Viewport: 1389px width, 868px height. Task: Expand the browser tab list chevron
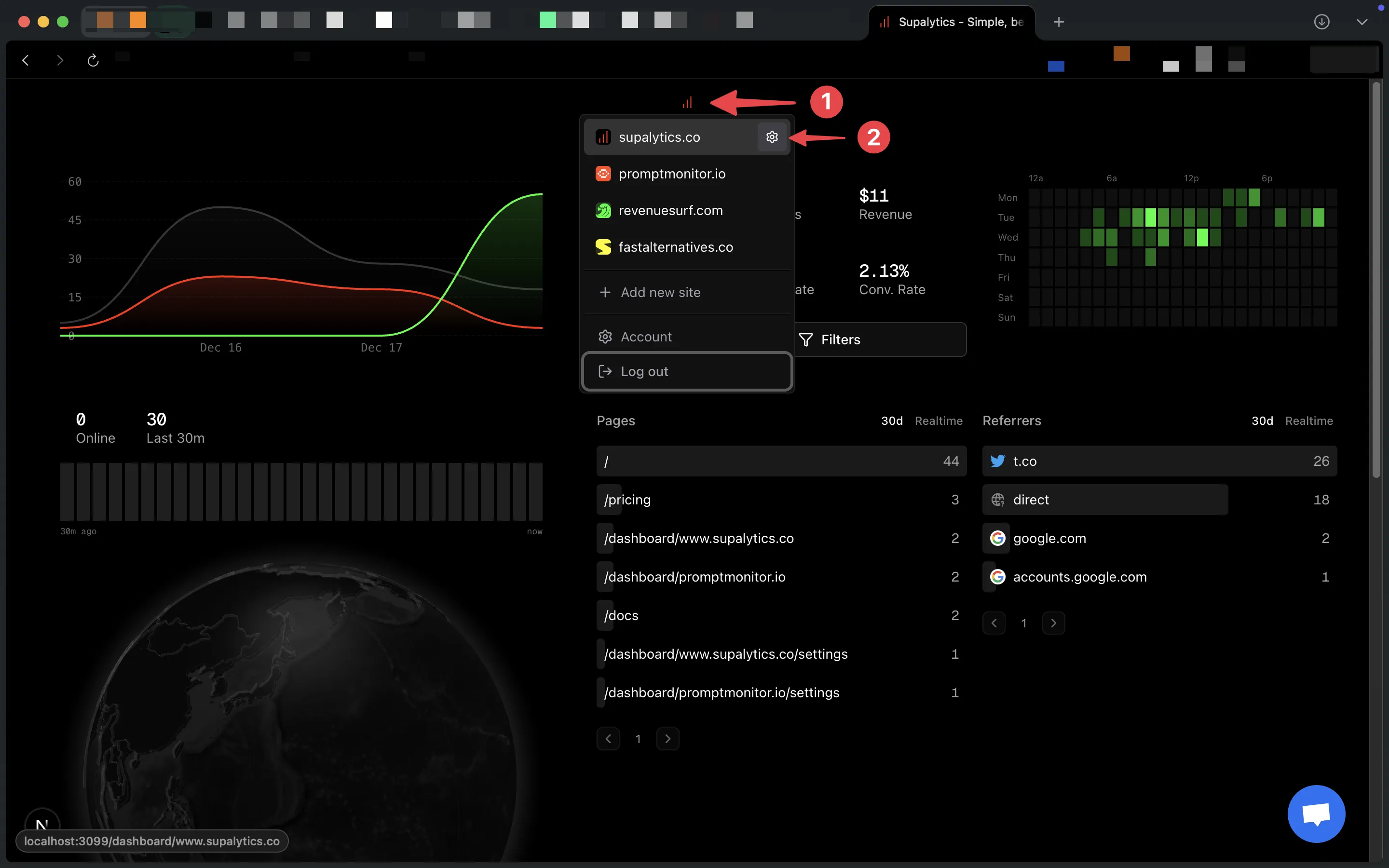[x=1362, y=22]
